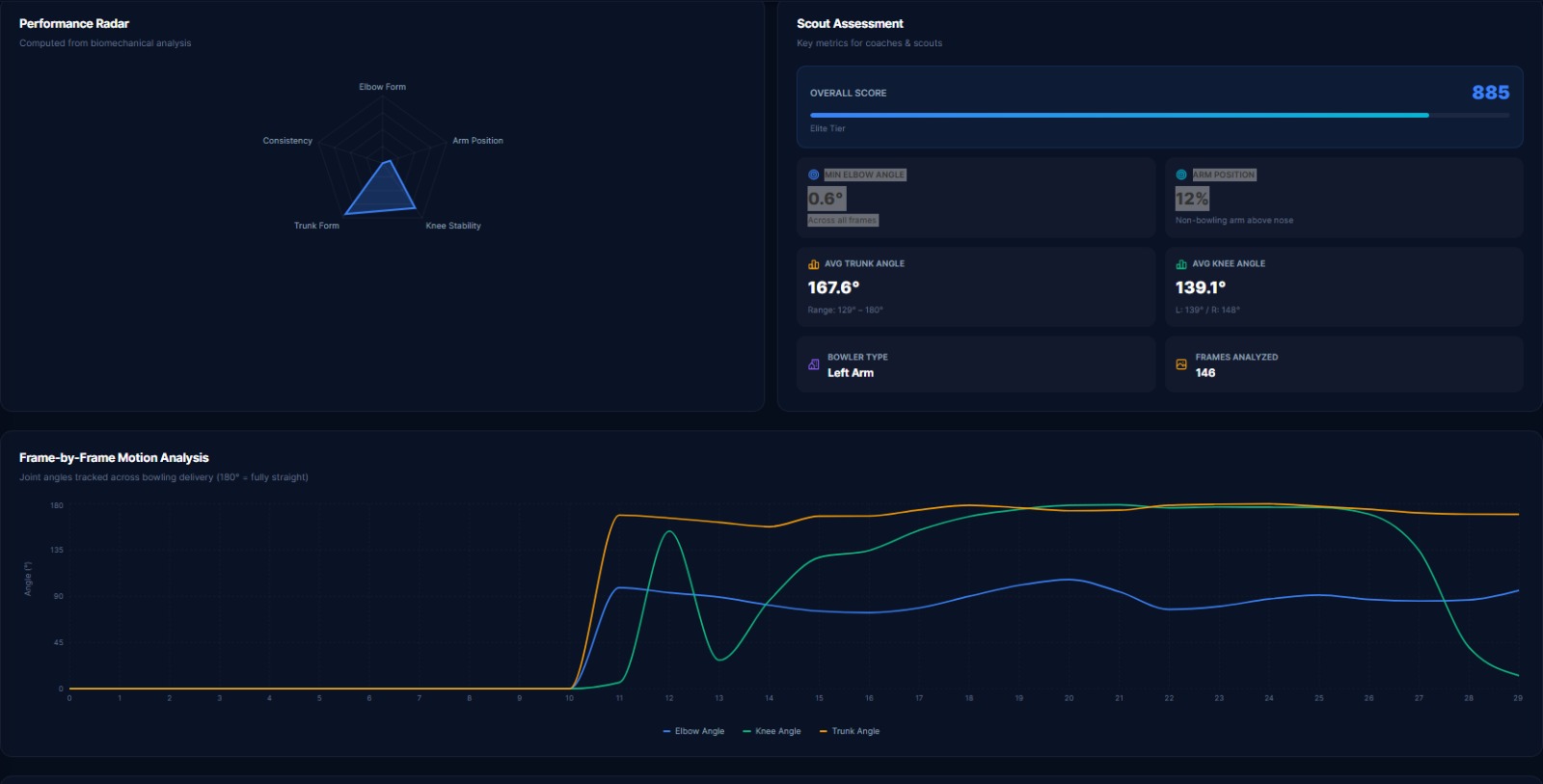Hide the Knee Angle line via legend
This screenshot has width=1543, height=784.
(x=771, y=731)
